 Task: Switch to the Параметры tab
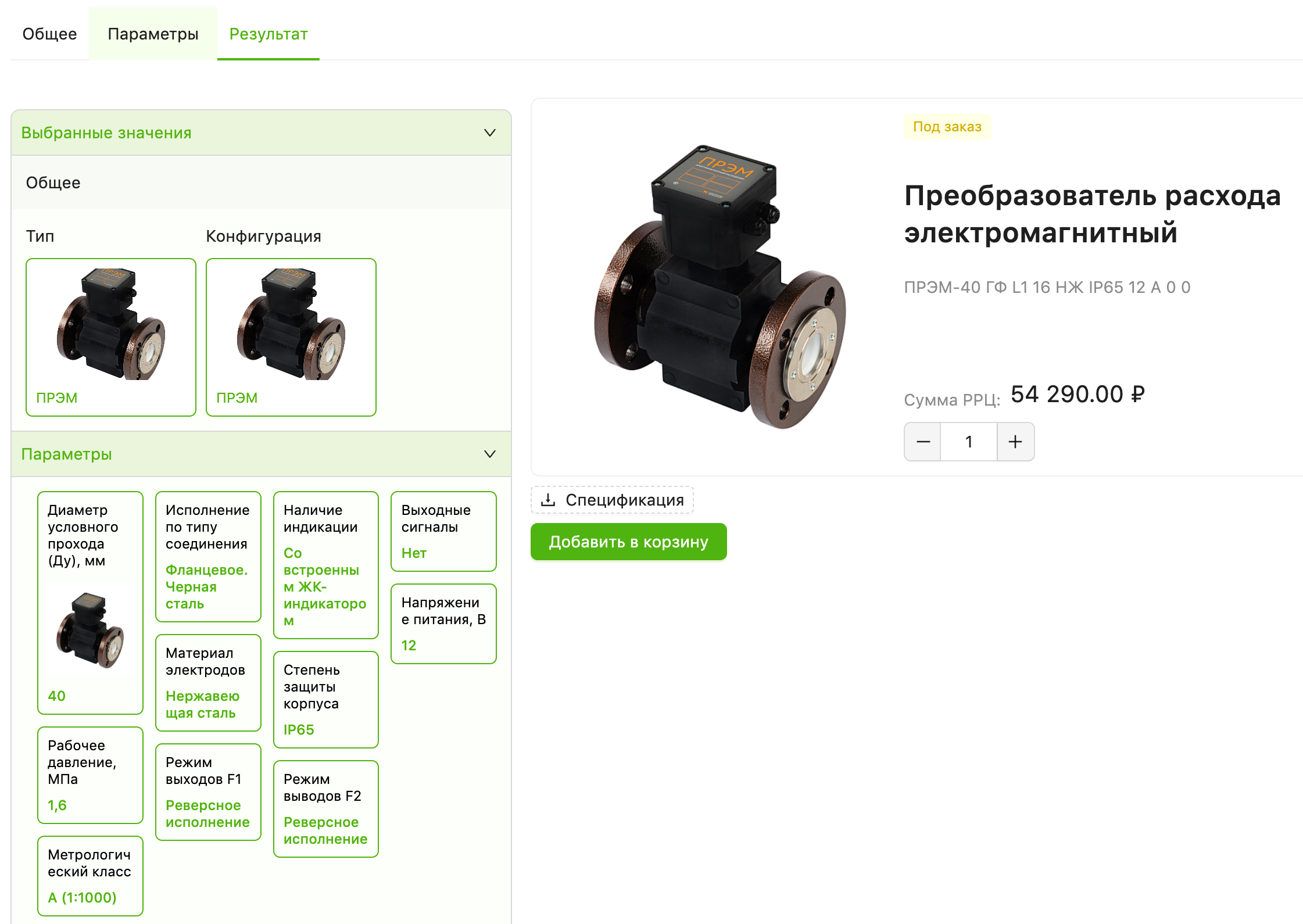(153, 34)
